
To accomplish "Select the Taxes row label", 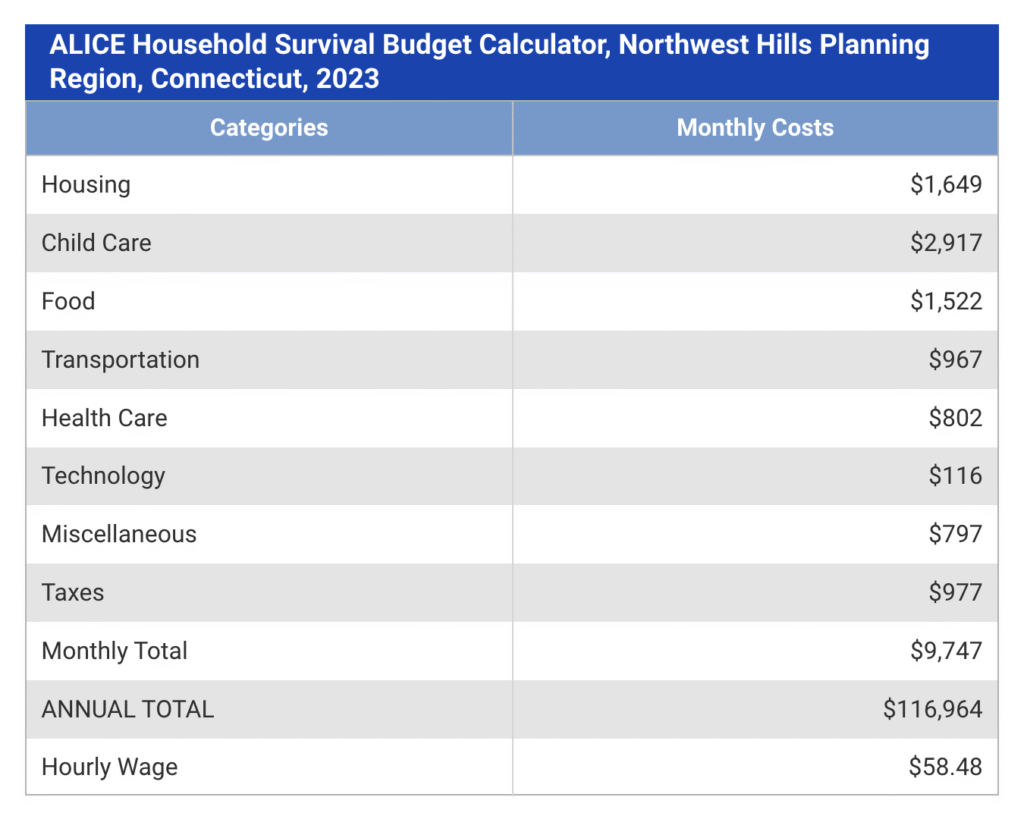I will 72,592.
